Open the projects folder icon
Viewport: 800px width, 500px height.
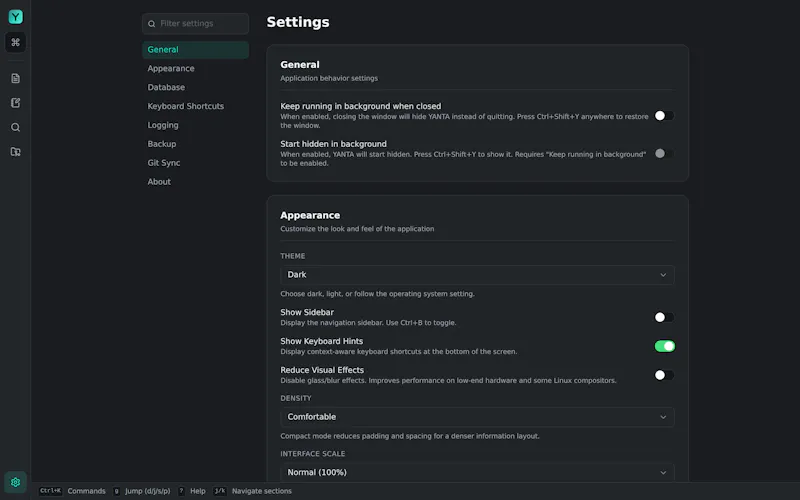coord(15,152)
